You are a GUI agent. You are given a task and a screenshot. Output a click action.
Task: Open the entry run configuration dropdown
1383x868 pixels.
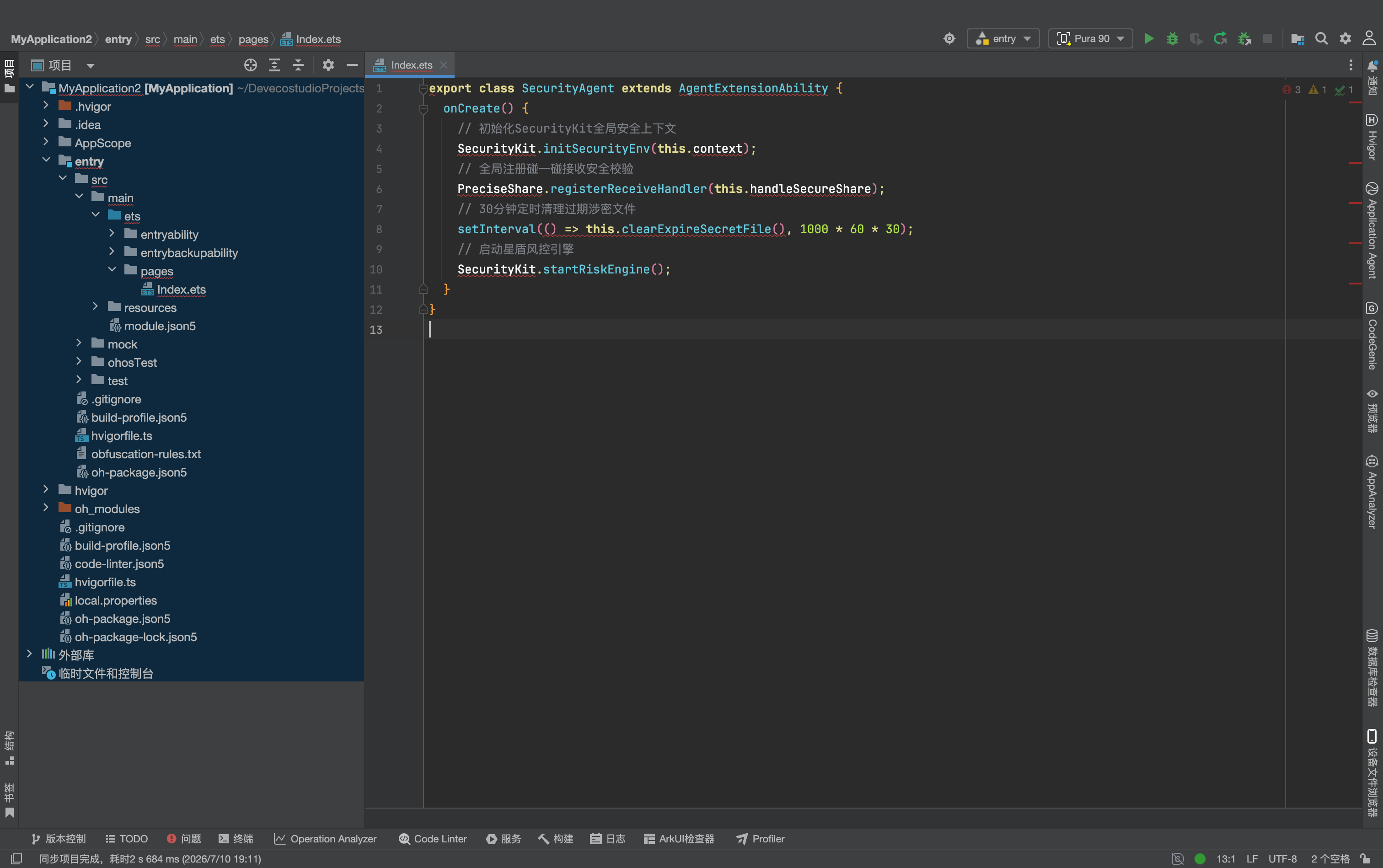click(1003, 38)
